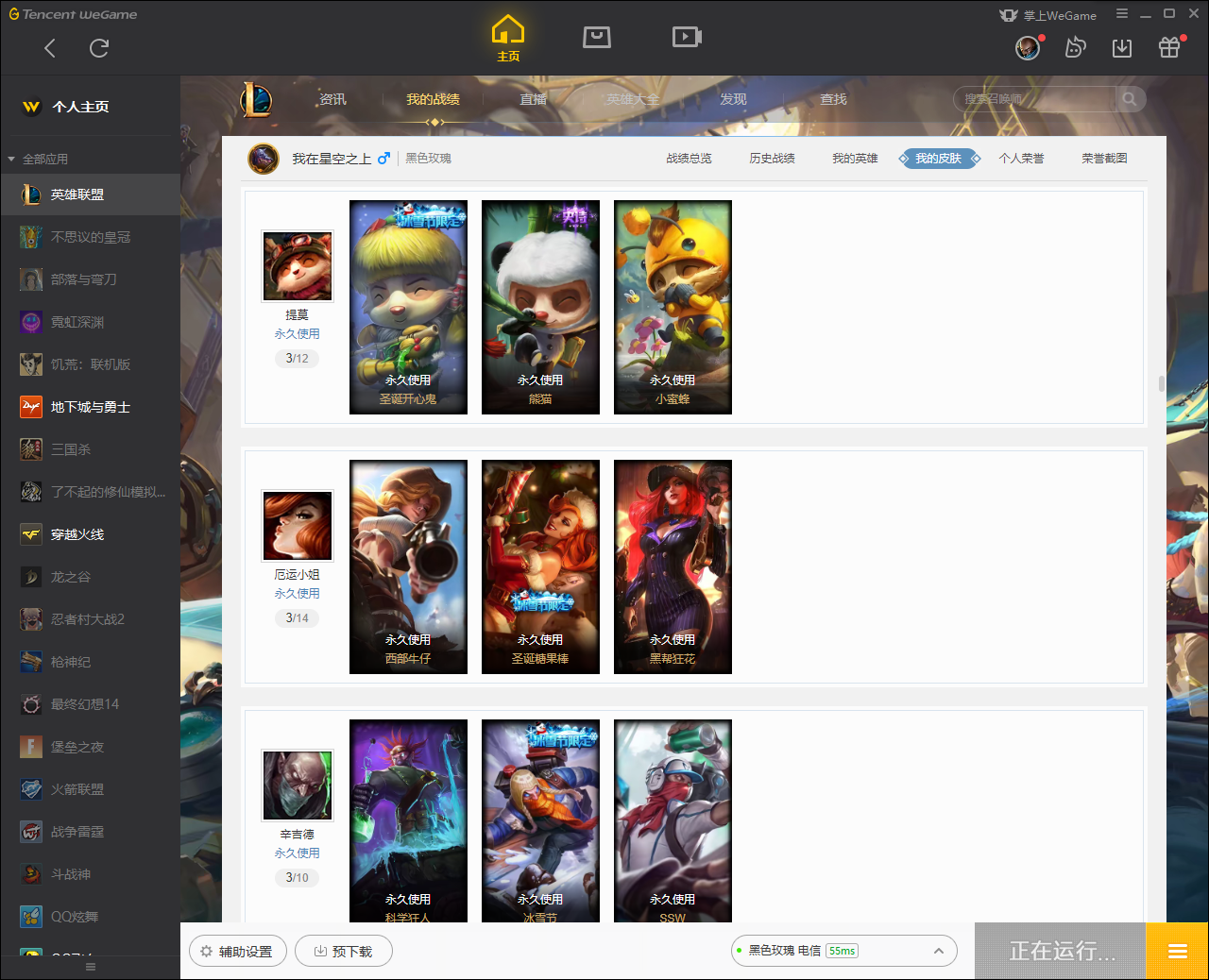1209x980 pixels.
Task: Refresh the page with reload icon
Action: click(99, 48)
